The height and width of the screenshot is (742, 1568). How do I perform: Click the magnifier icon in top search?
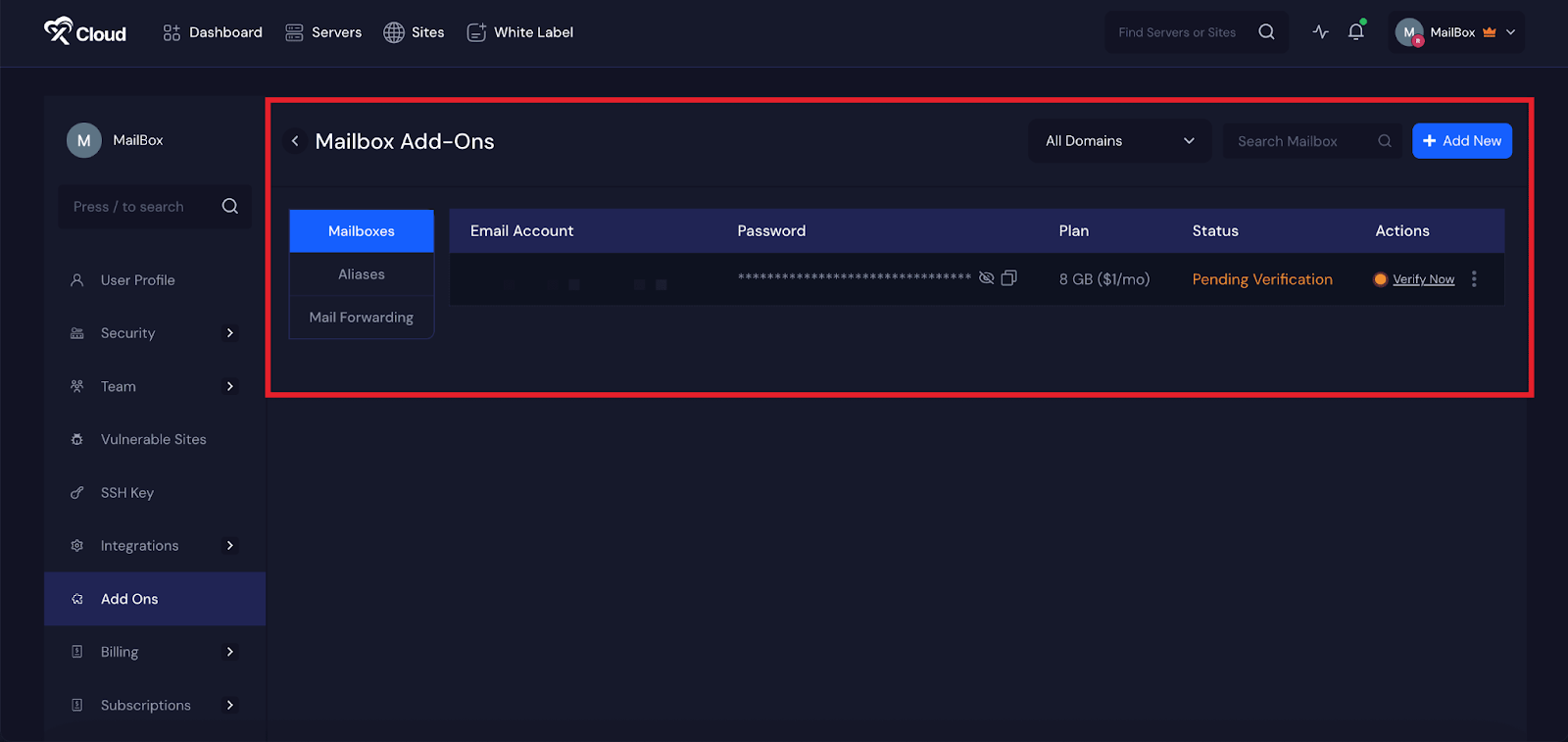click(1266, 32)
